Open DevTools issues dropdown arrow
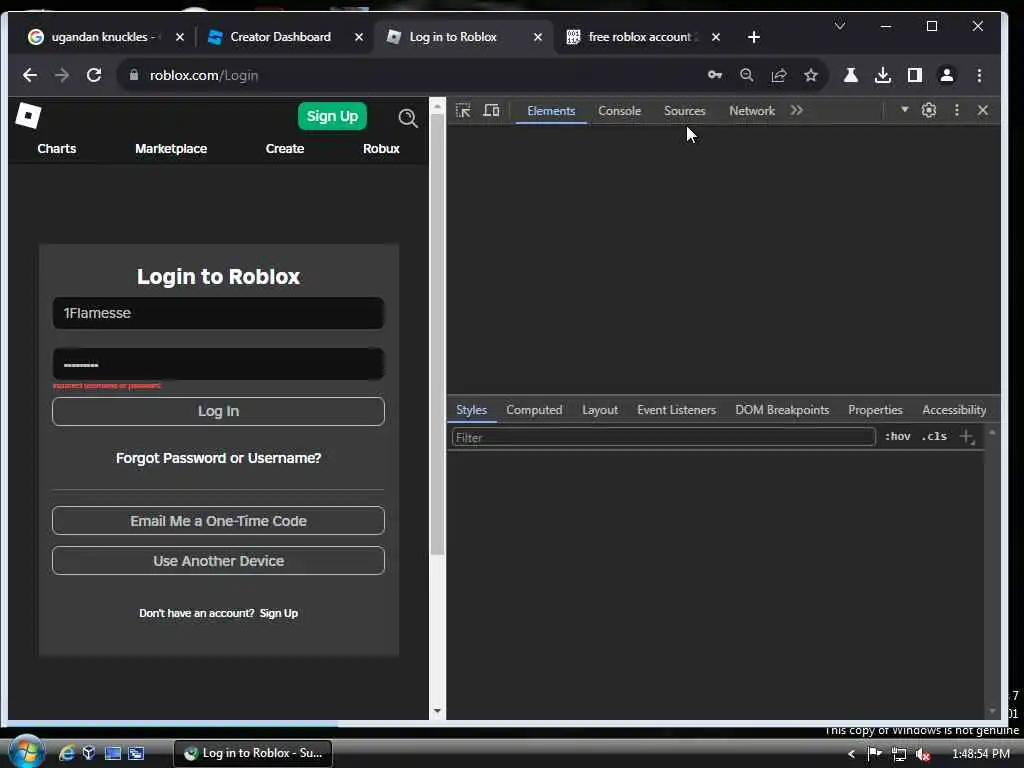1024x768 pixels. pyautogui.click(x=904, y=110)
